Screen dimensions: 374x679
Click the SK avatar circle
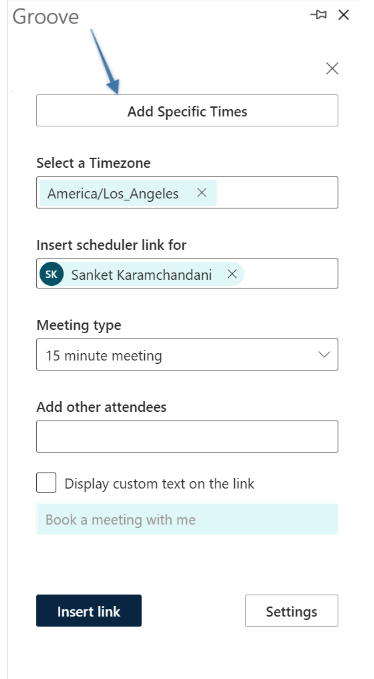pyautogui.click(x=52, y=274)
